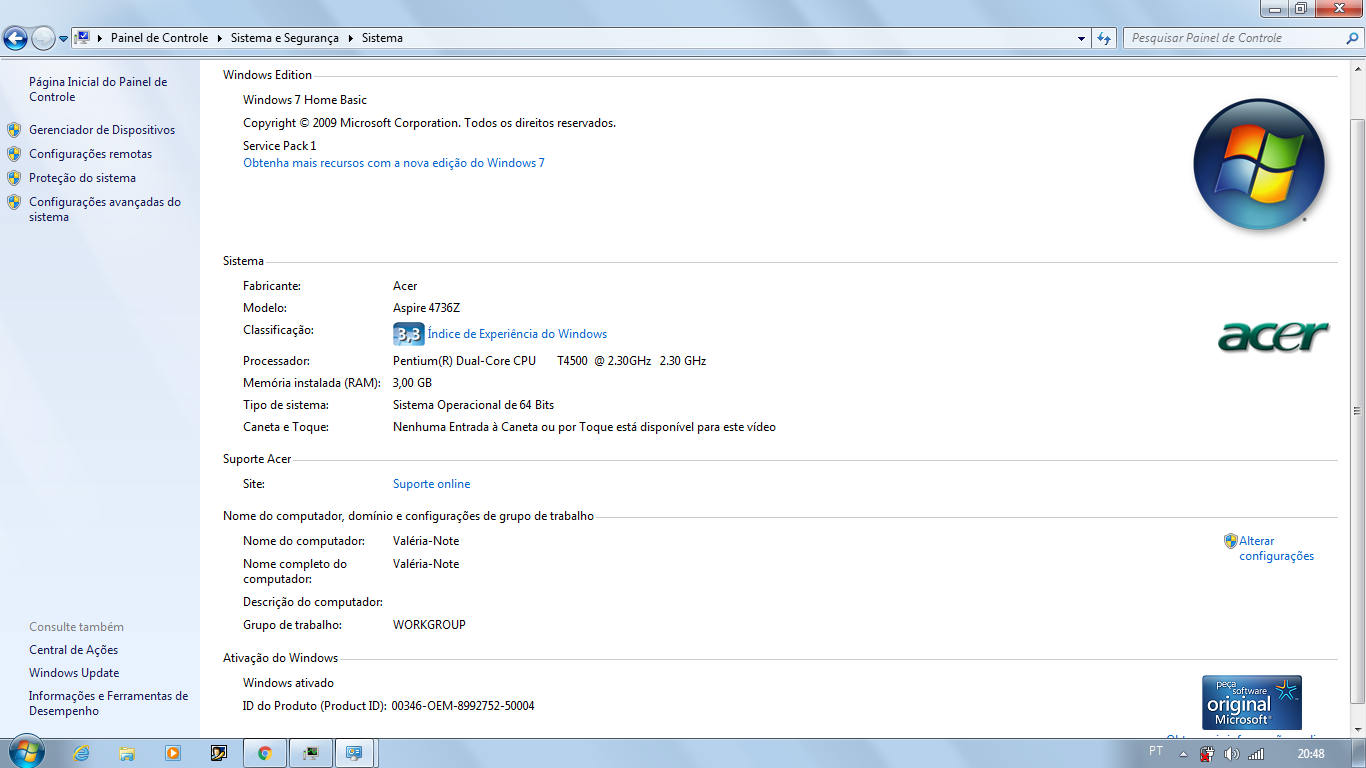
Task: Open the Suporte online link
Action: 431,484
